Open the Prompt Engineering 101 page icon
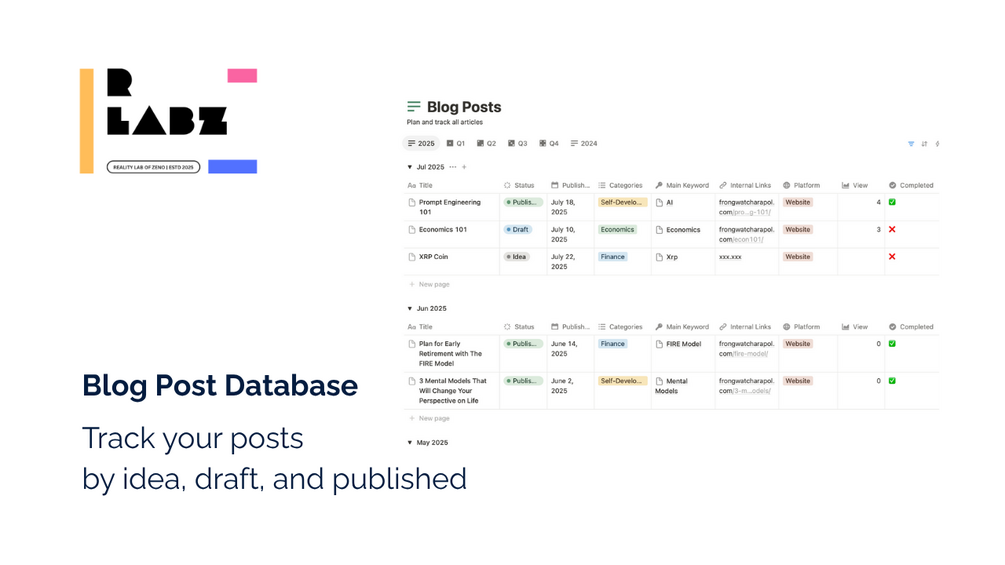This screenshot has width=1005, height=565. click(x=412, y=202)
